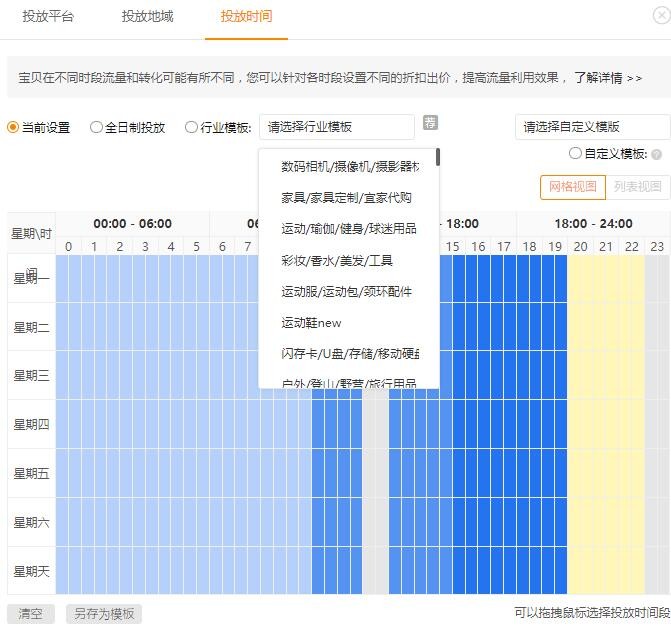The image size is (671, 640).
Task: Choose 数码相机/摄像机/摄影器材 from the list
Action: point(349,166)
